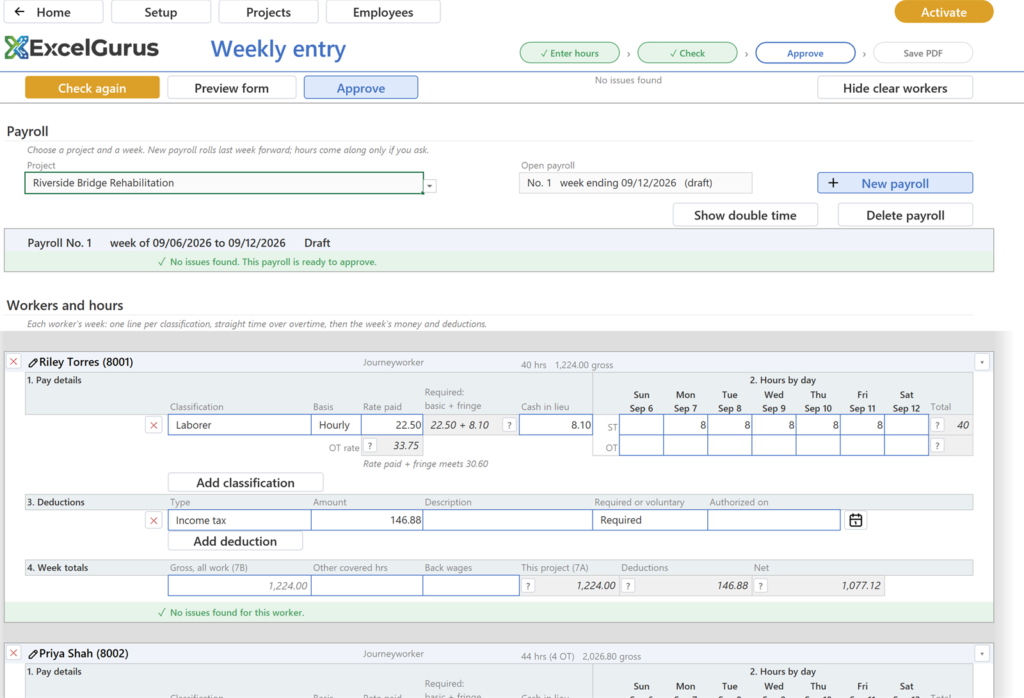Select Income tax deduction type field
This screenshot has width=1024, height=698.
click(240, 520)
